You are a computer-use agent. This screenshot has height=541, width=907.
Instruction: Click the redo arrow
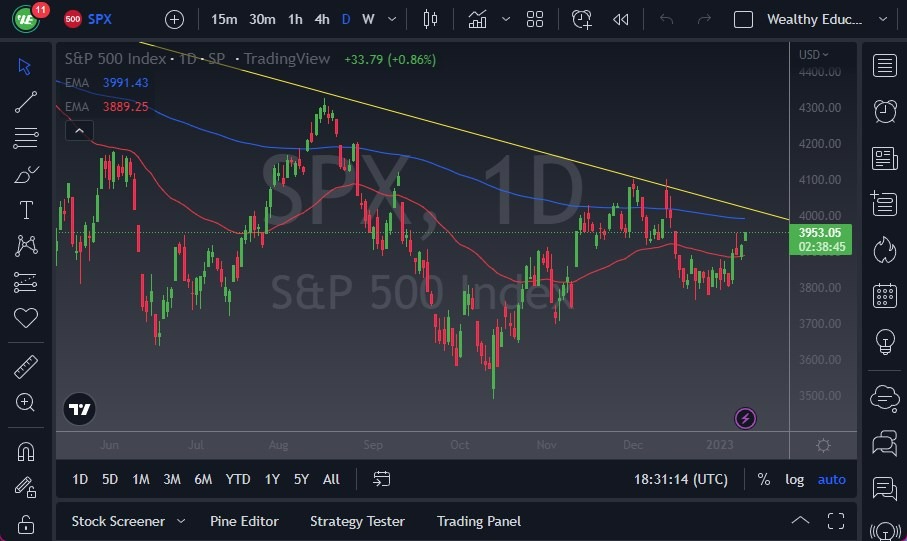(704, 20)
